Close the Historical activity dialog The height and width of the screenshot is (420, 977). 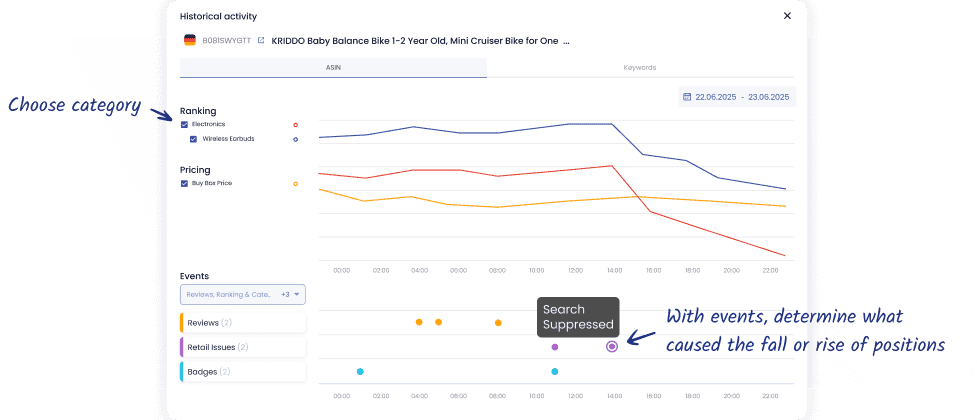click(x=787, y=16)
